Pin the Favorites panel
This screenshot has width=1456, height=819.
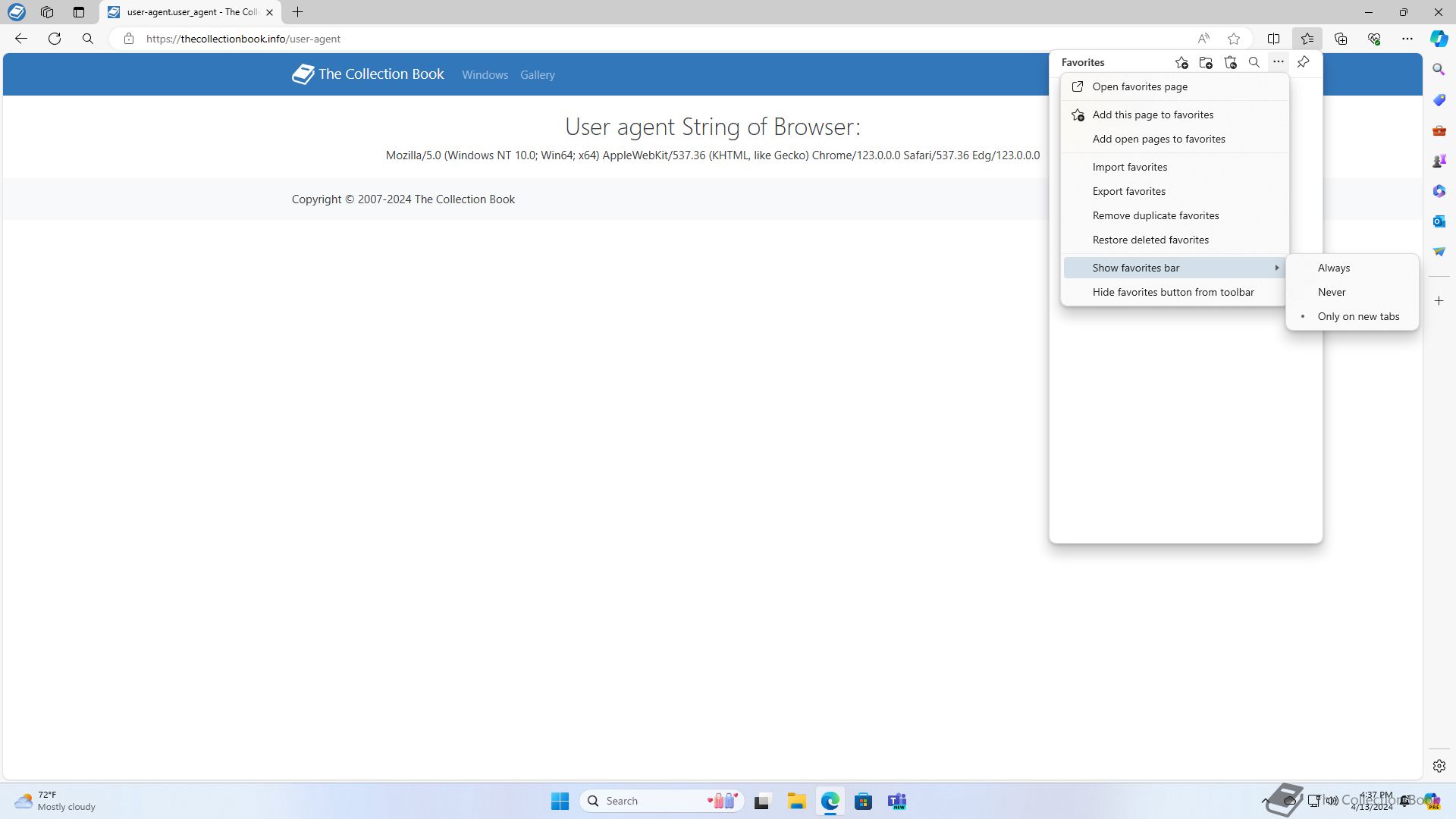(1304, 62)
